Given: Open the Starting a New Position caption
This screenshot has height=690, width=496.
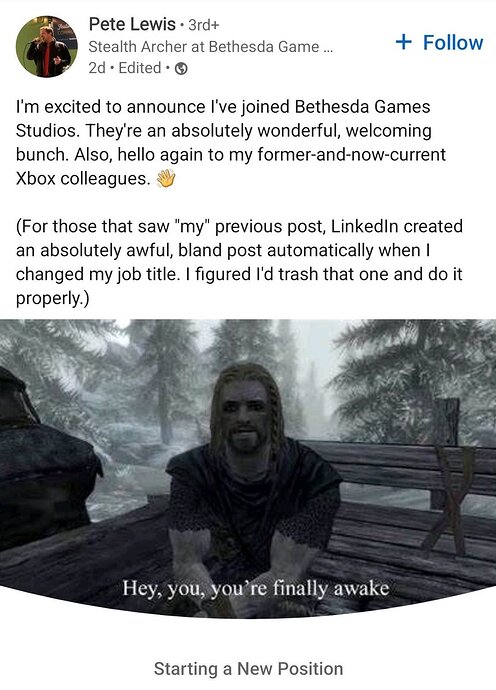Looking at the screenshot, I should click(x=248, y=669).
